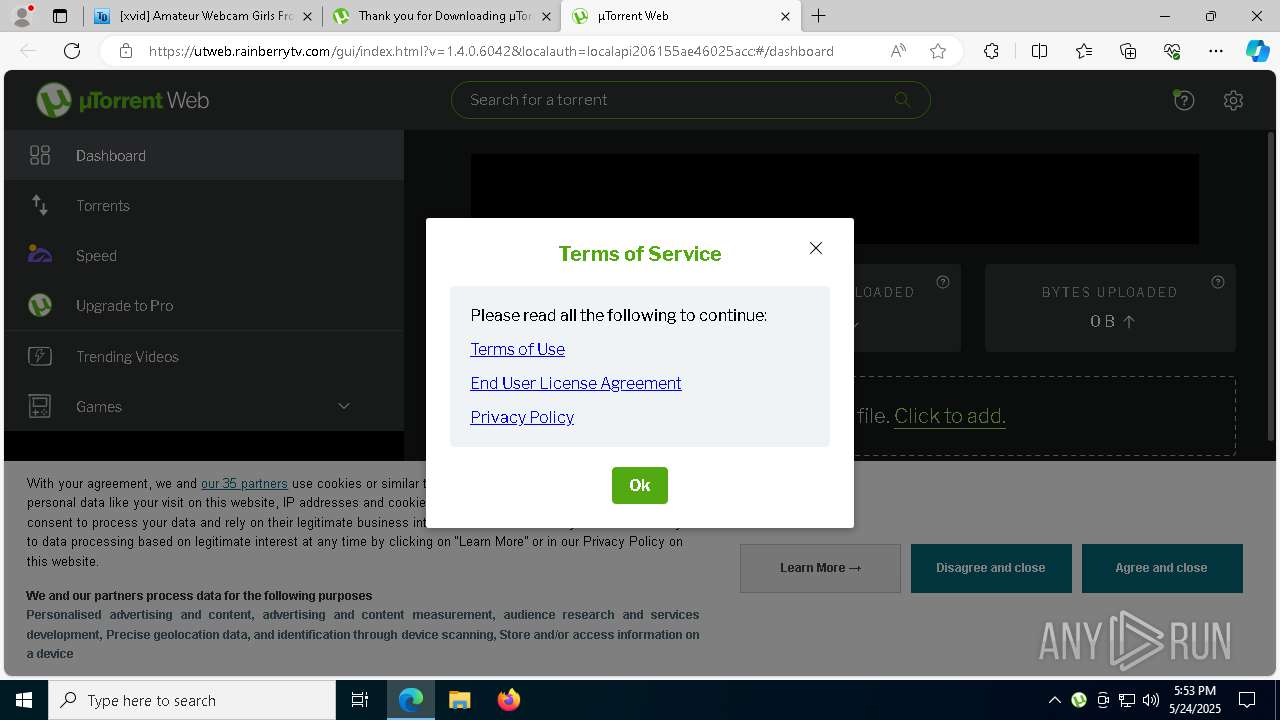Open the tab actions menu icon

coord(60,16)
